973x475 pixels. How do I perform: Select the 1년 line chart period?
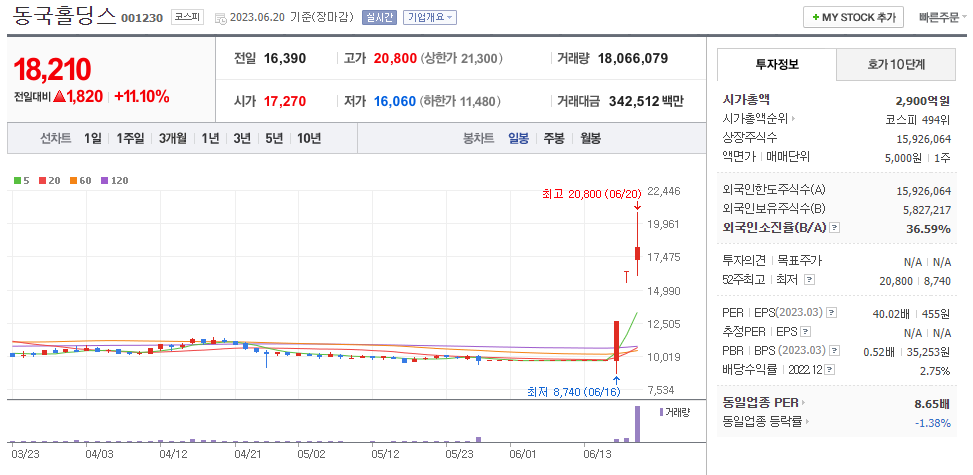click(210, 138)
